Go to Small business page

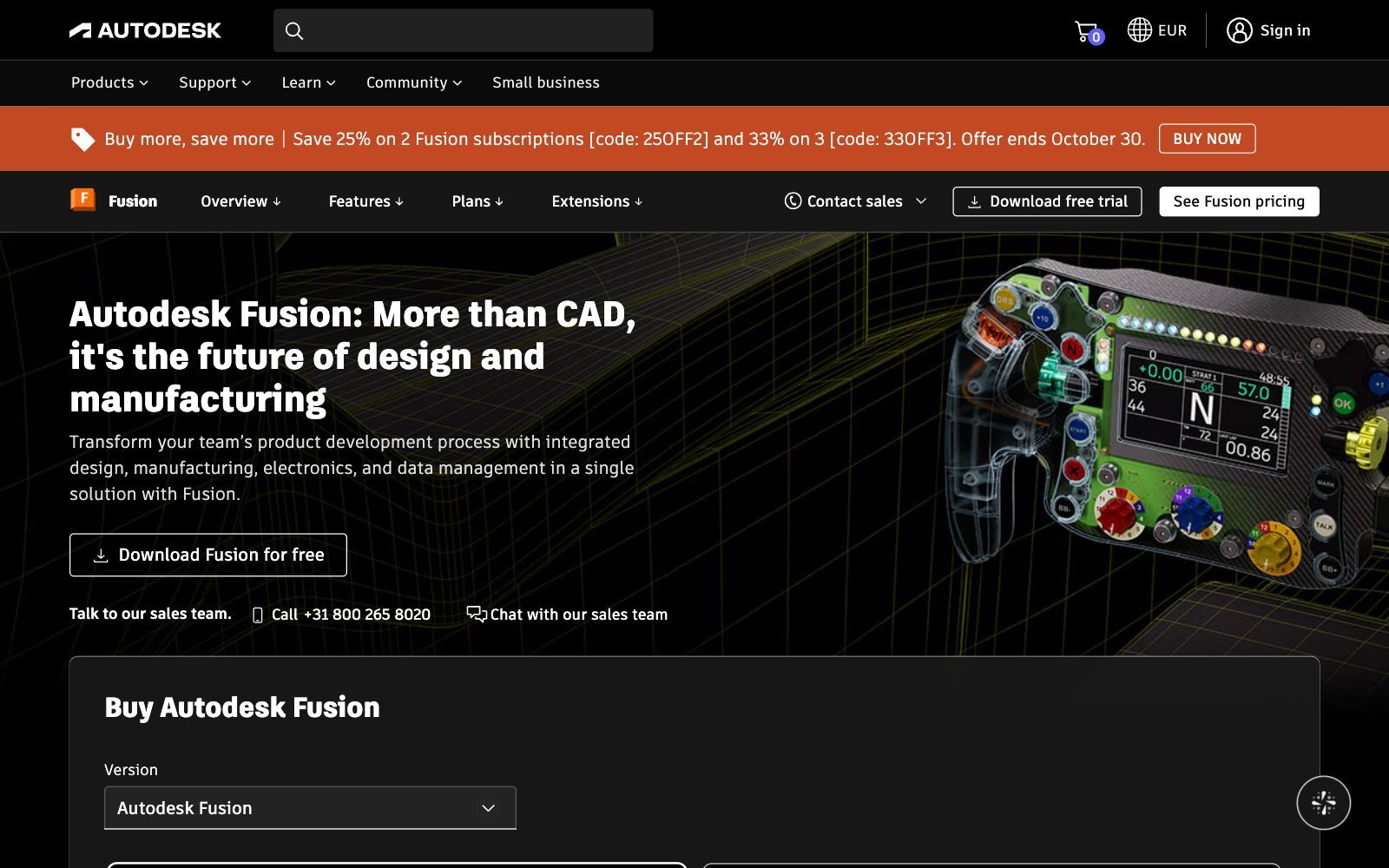(546, 82)
